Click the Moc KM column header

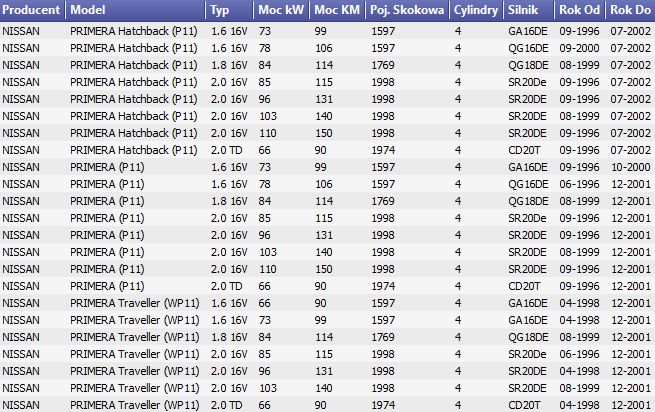pyautogui.click(x=337, y=10)
